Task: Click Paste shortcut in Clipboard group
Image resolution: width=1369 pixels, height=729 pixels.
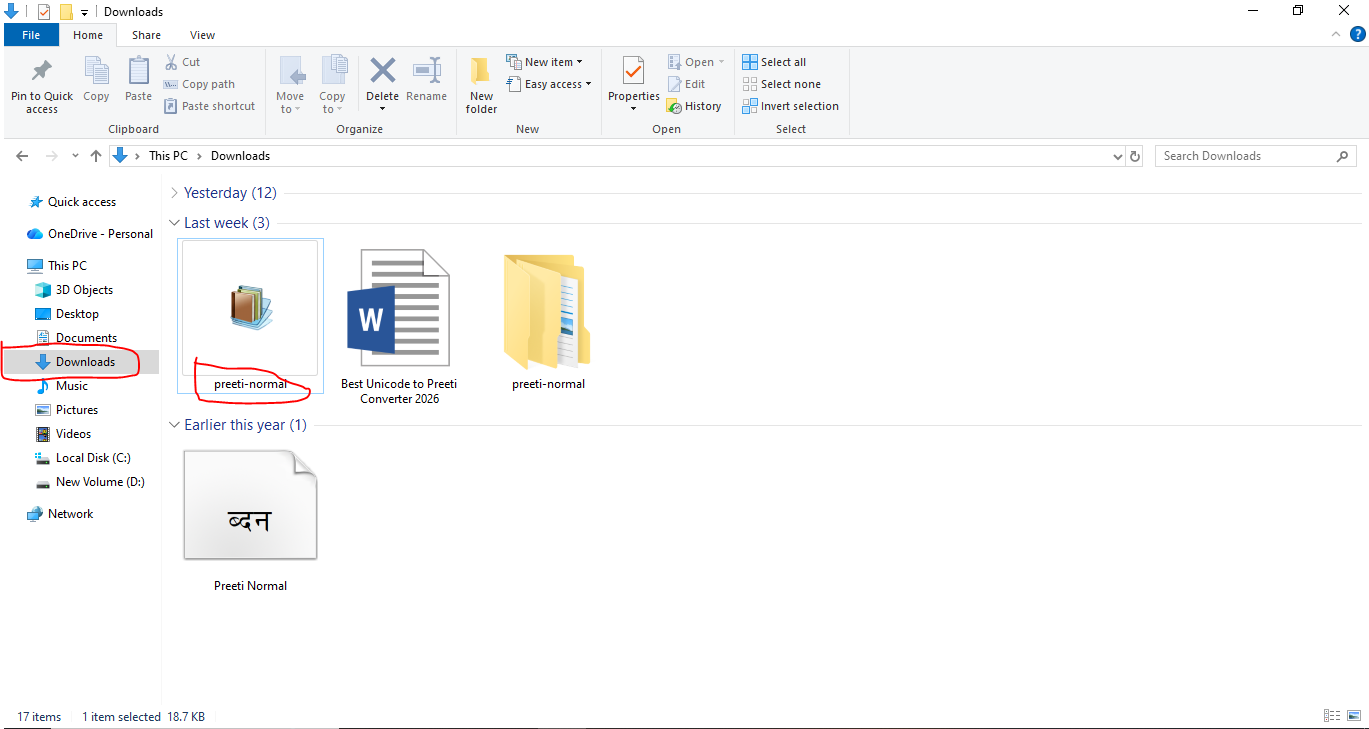Action: pyautogui.click(x=209, y=106)
